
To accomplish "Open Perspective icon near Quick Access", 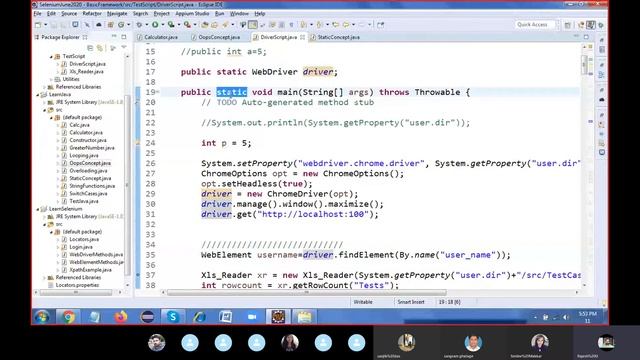I will (568, 25).
